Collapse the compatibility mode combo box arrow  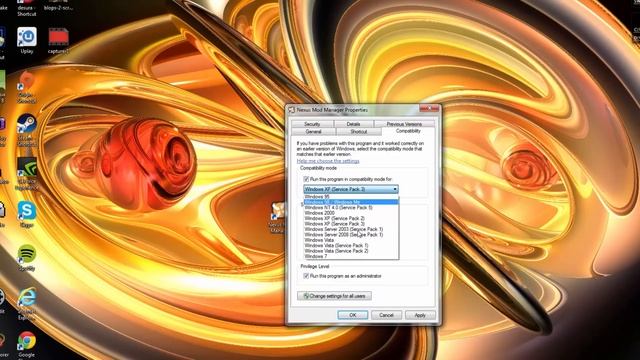tap(395, 189)
